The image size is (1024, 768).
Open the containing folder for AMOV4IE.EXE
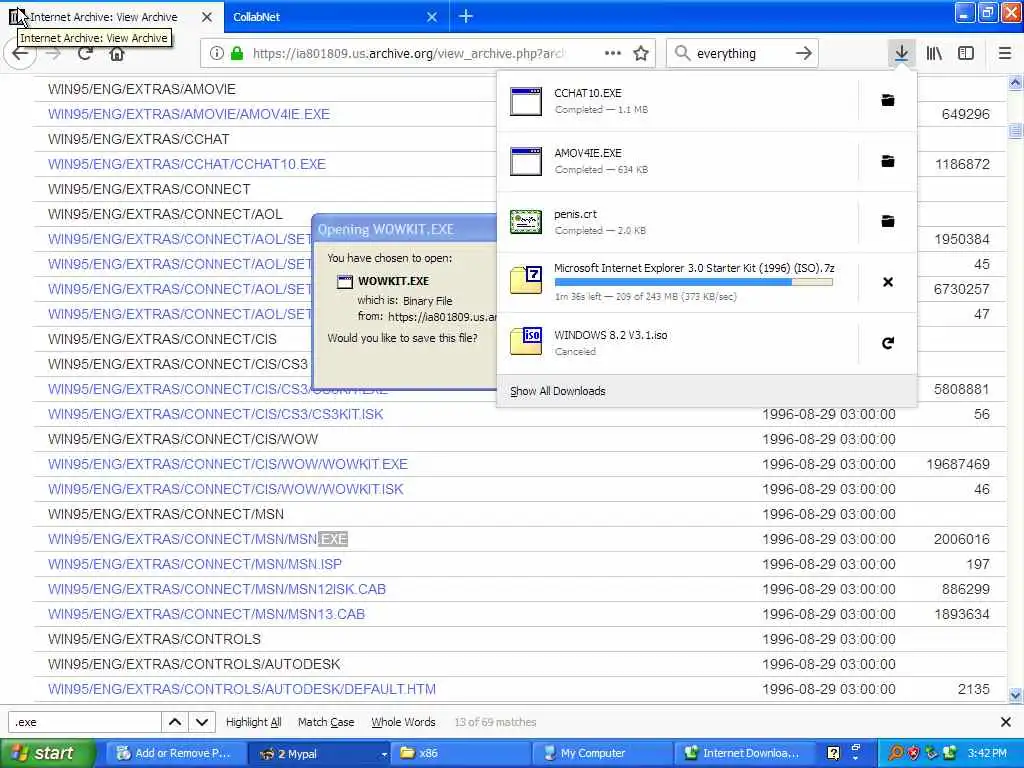(888, 161)
